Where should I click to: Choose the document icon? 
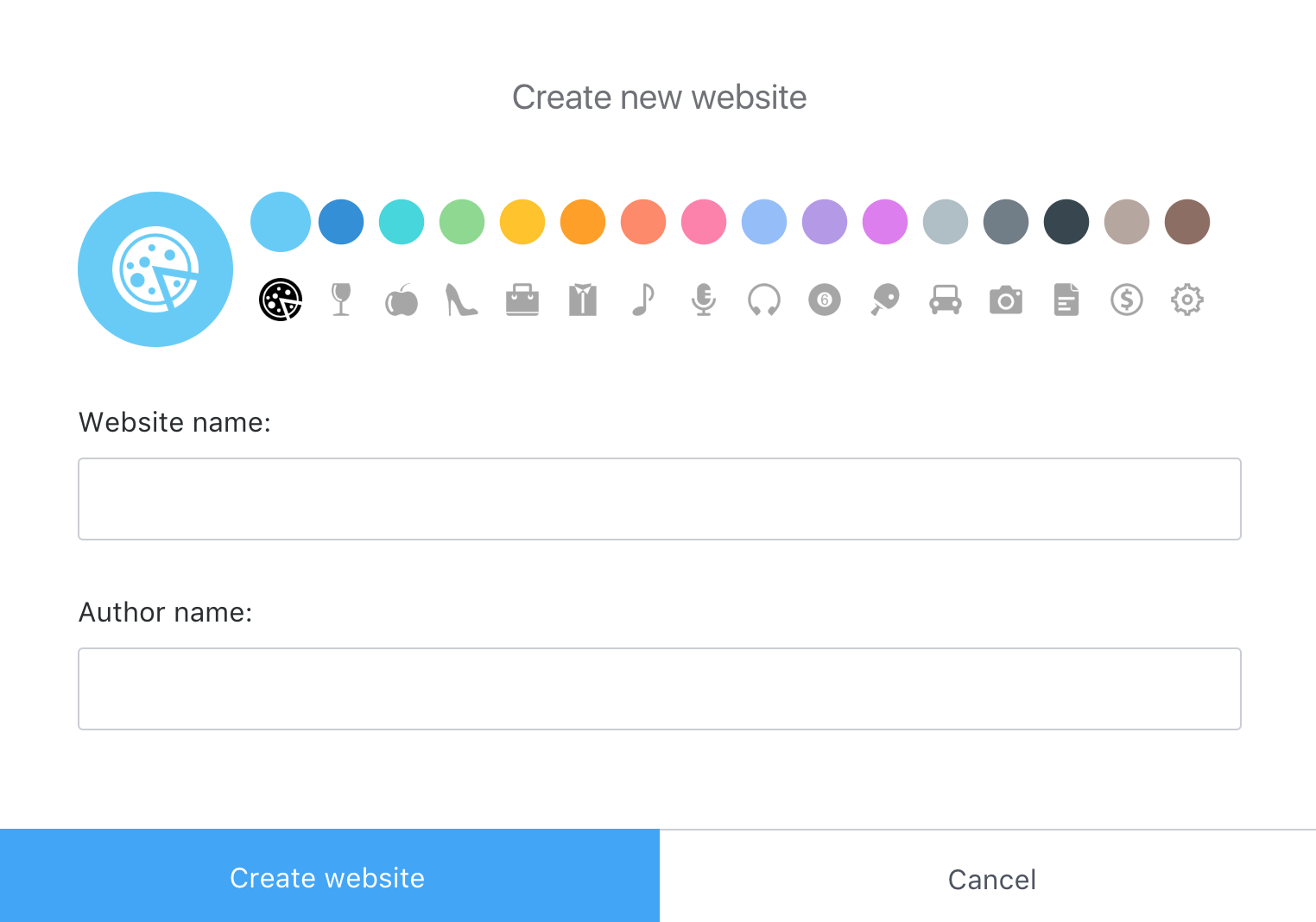coord(1066,300)
